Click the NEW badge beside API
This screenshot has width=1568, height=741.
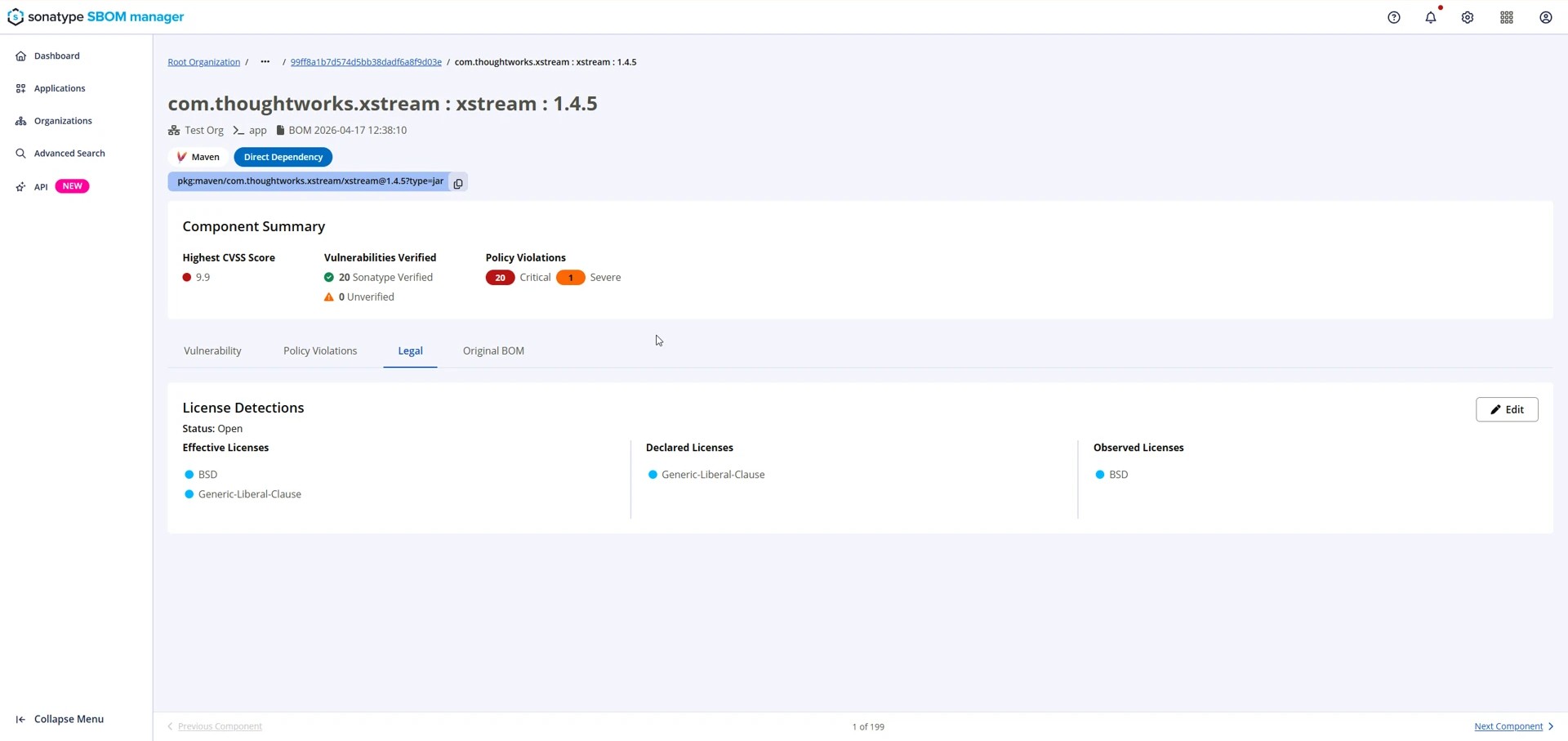point(72,186)
